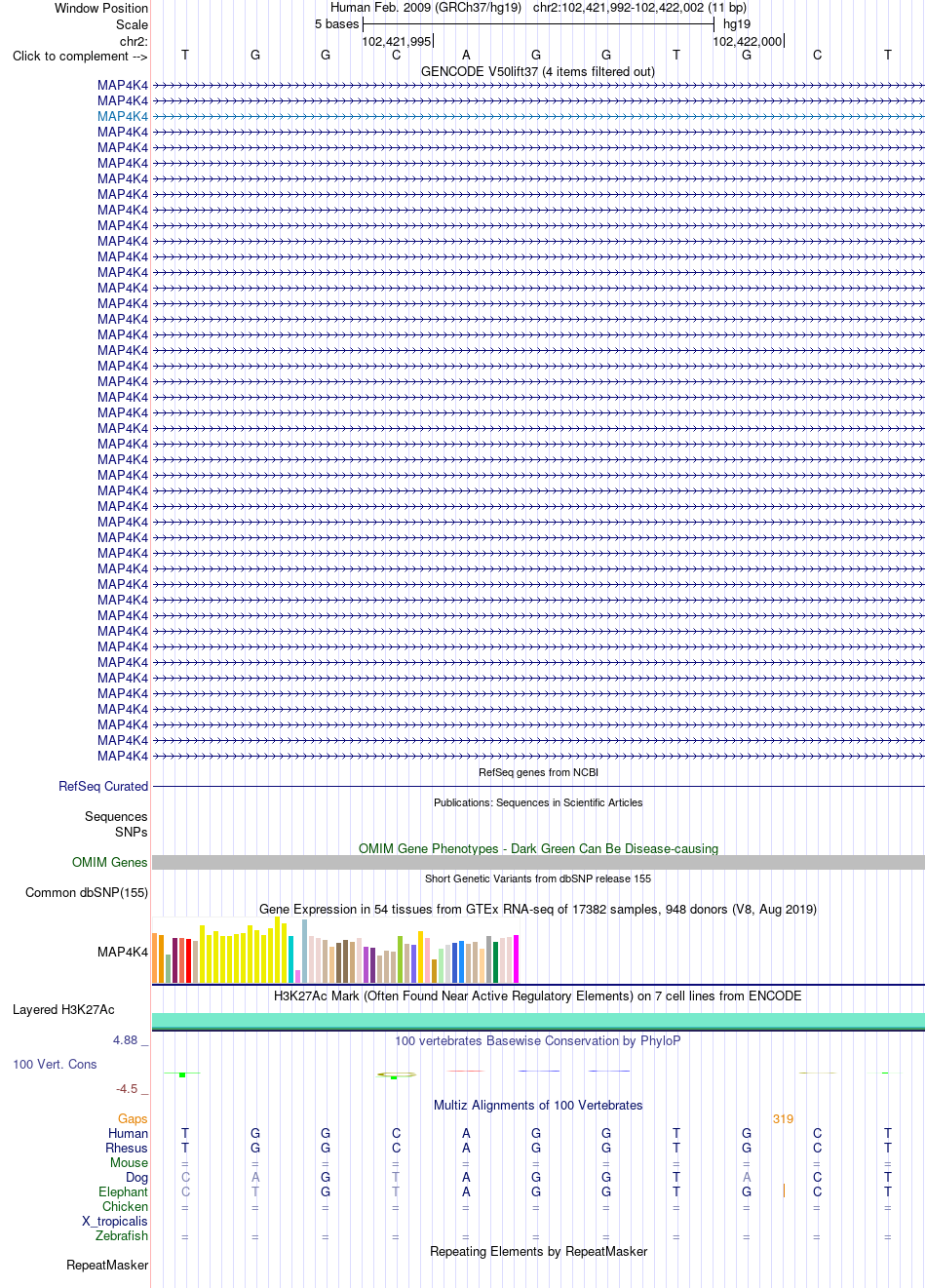Click 'Short Genetic Variants from dbSNP release 155'
The image size is (926, 1288).
538,878
